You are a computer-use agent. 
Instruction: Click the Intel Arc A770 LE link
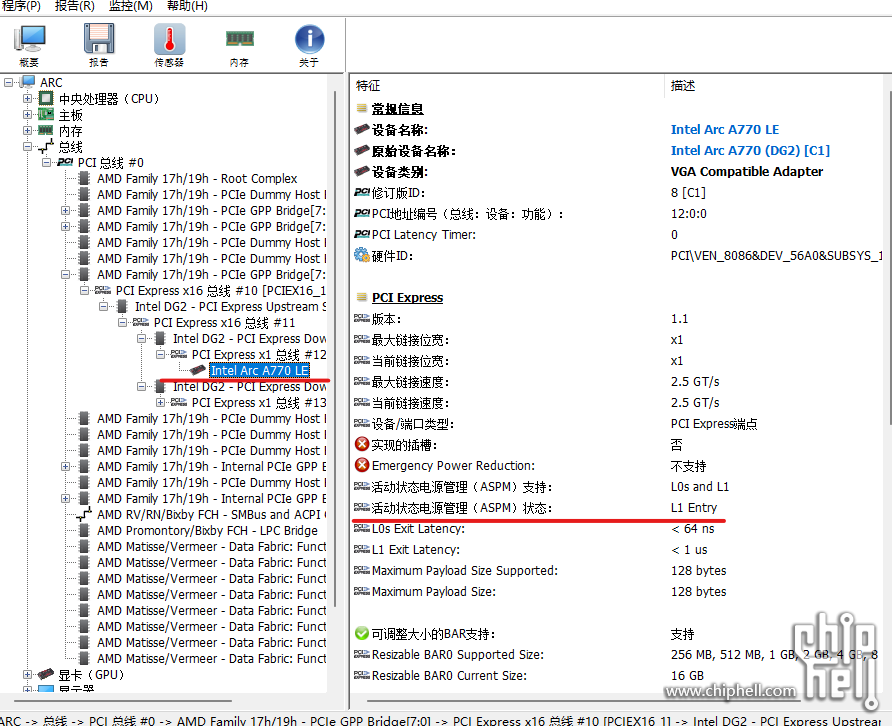[725, 130]
